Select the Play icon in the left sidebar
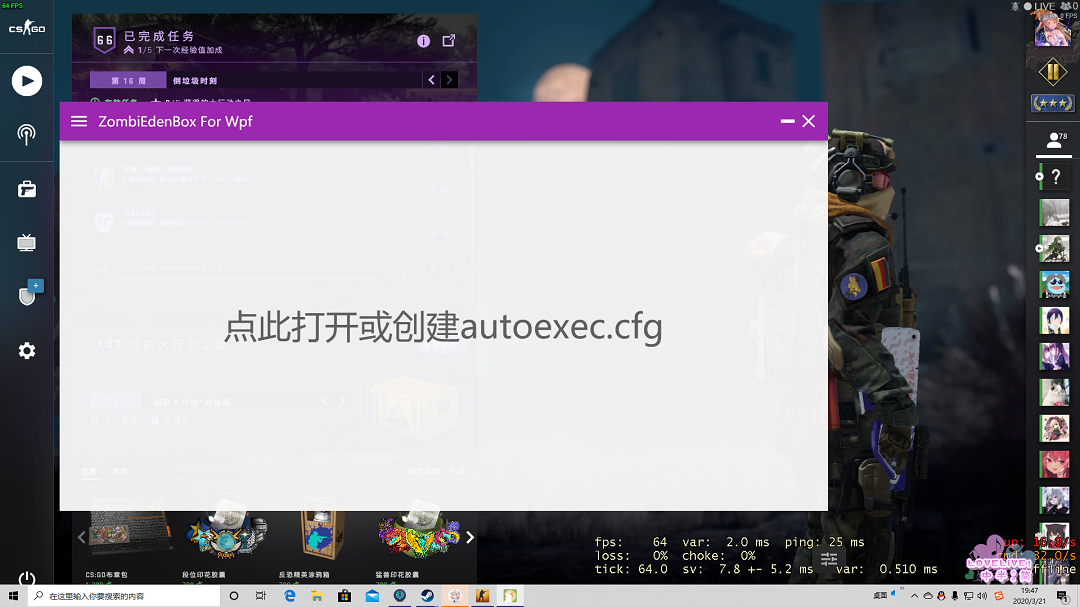The height and width of the screenshot is (607, 1080). click(27, 81)
